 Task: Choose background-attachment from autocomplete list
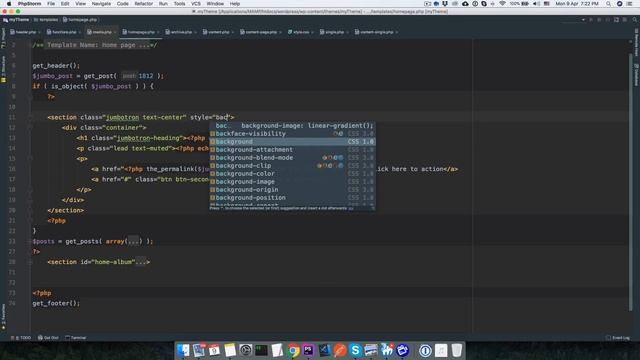[x=292, y=150]
